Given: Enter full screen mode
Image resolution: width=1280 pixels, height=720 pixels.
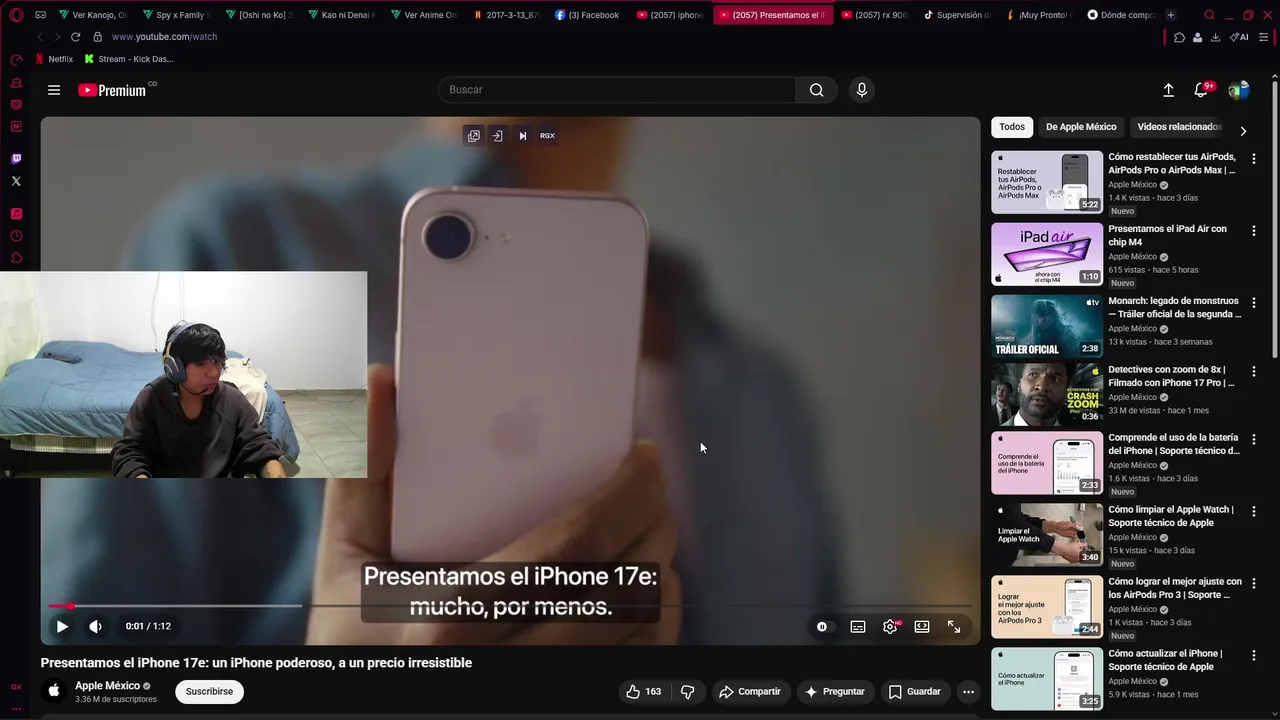Looking at the screenshot, I should [954, 626].
